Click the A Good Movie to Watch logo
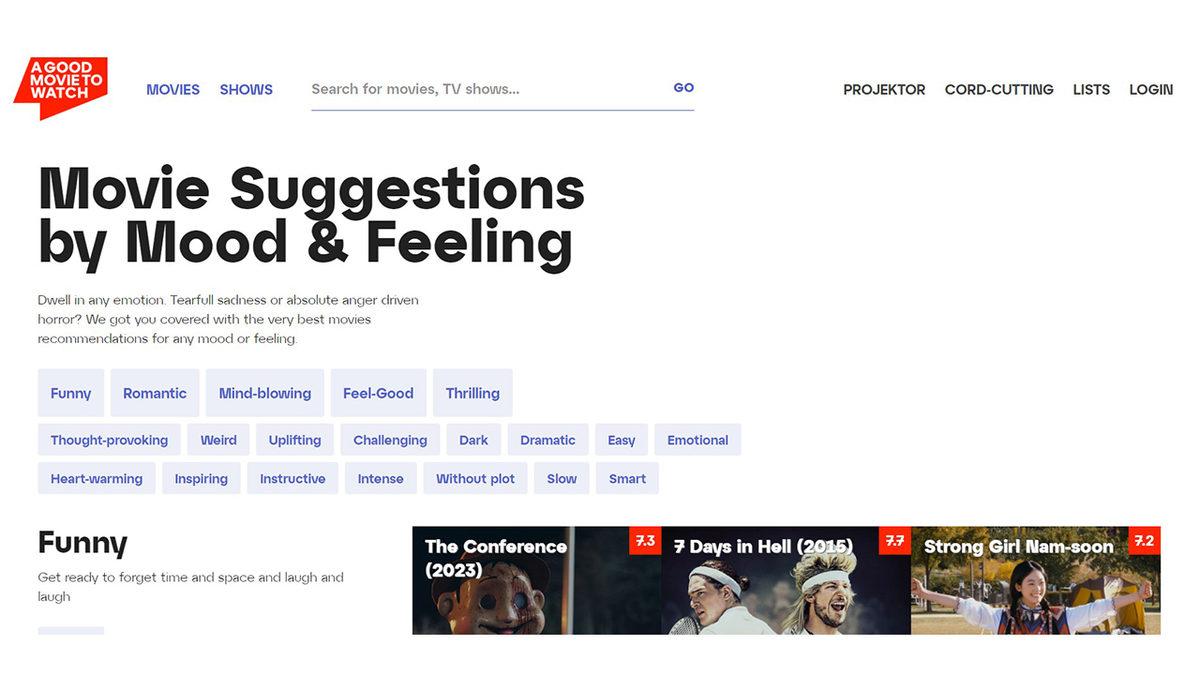This screenshot has width=1200, height=675. [61, 88]
